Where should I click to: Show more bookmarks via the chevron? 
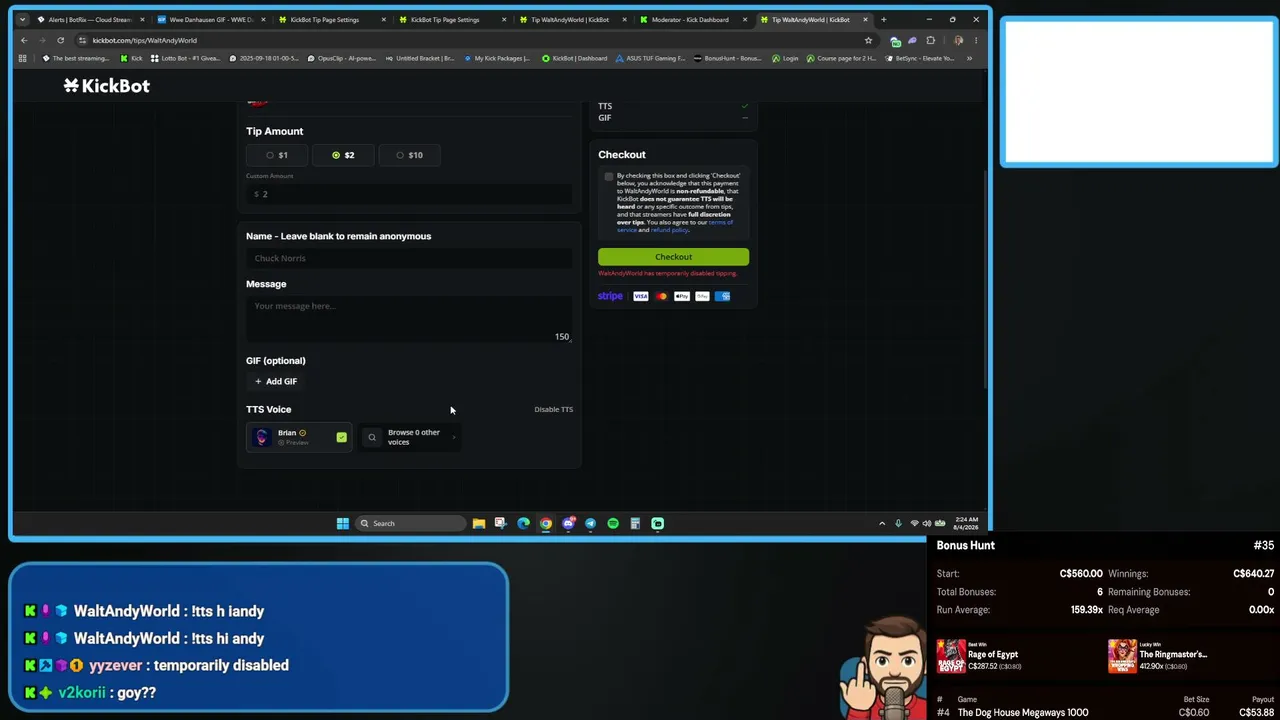pyautogui.click(x=969, y=58)
